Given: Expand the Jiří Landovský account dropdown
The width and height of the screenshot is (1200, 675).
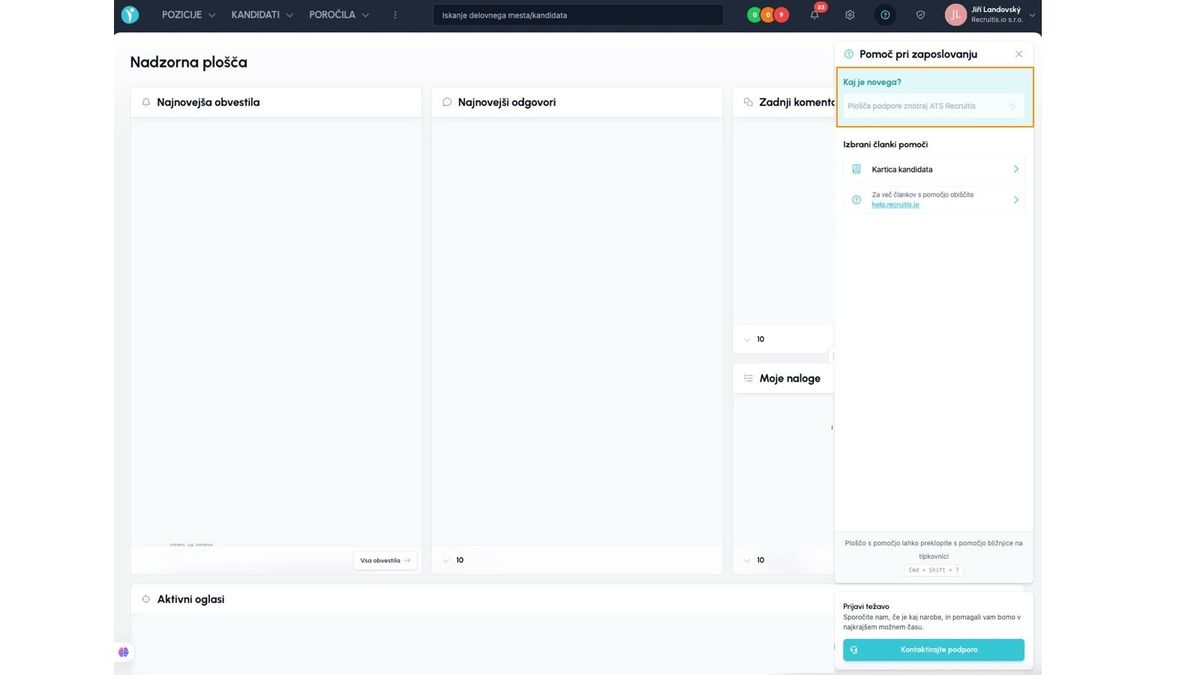Looking at the screenshot, I should [1031, 15].
